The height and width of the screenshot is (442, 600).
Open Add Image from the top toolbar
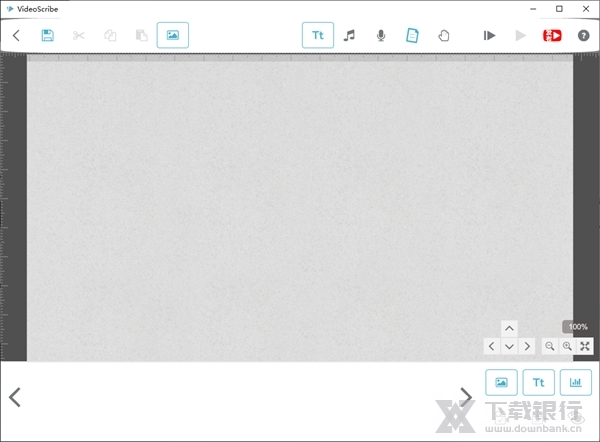coord(173,35)
